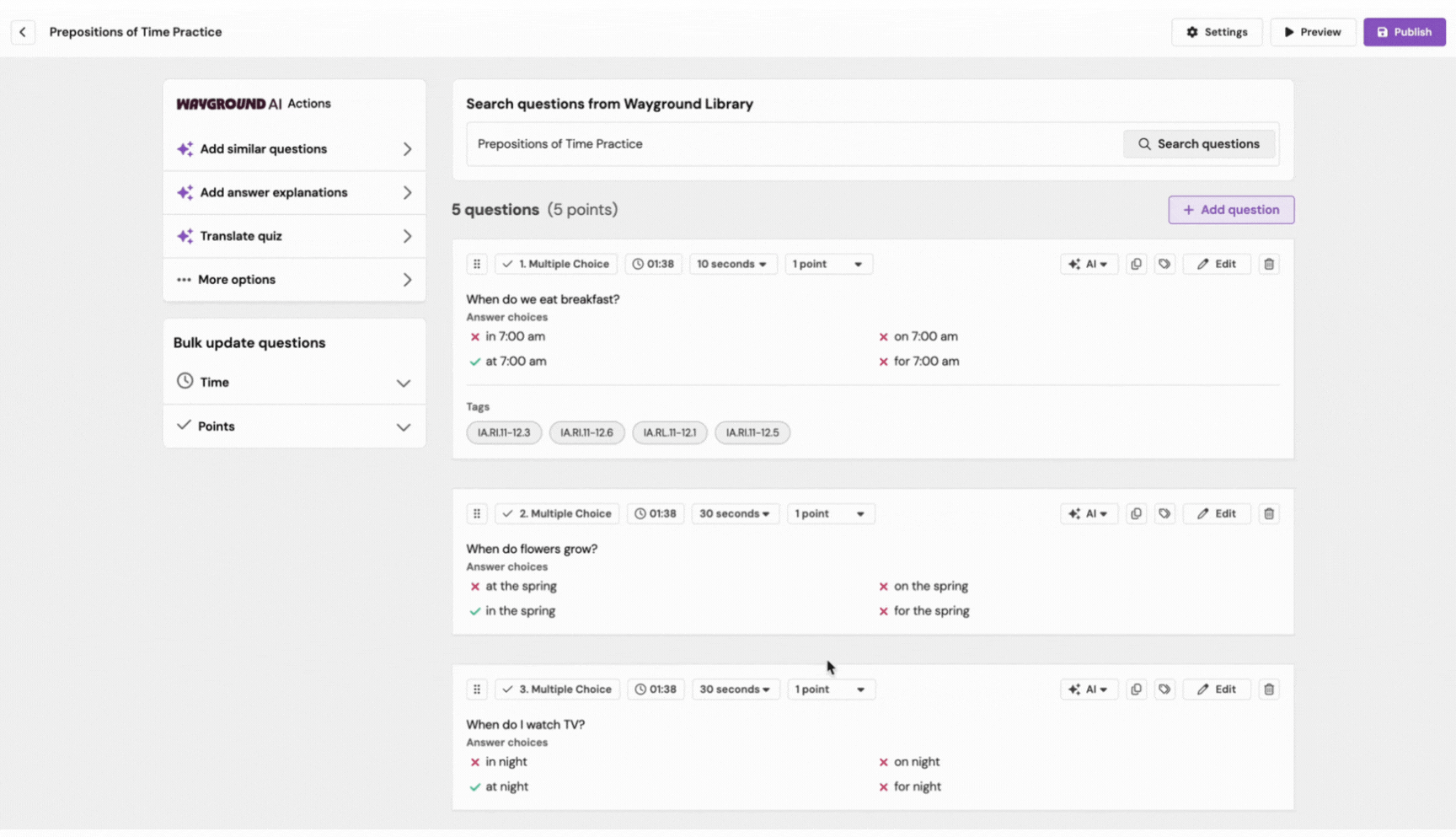Click the 01:38 clock chip on question 1
Image resolution: width=1456 pixels, height=837 pixels.
[x=653, y=264]
